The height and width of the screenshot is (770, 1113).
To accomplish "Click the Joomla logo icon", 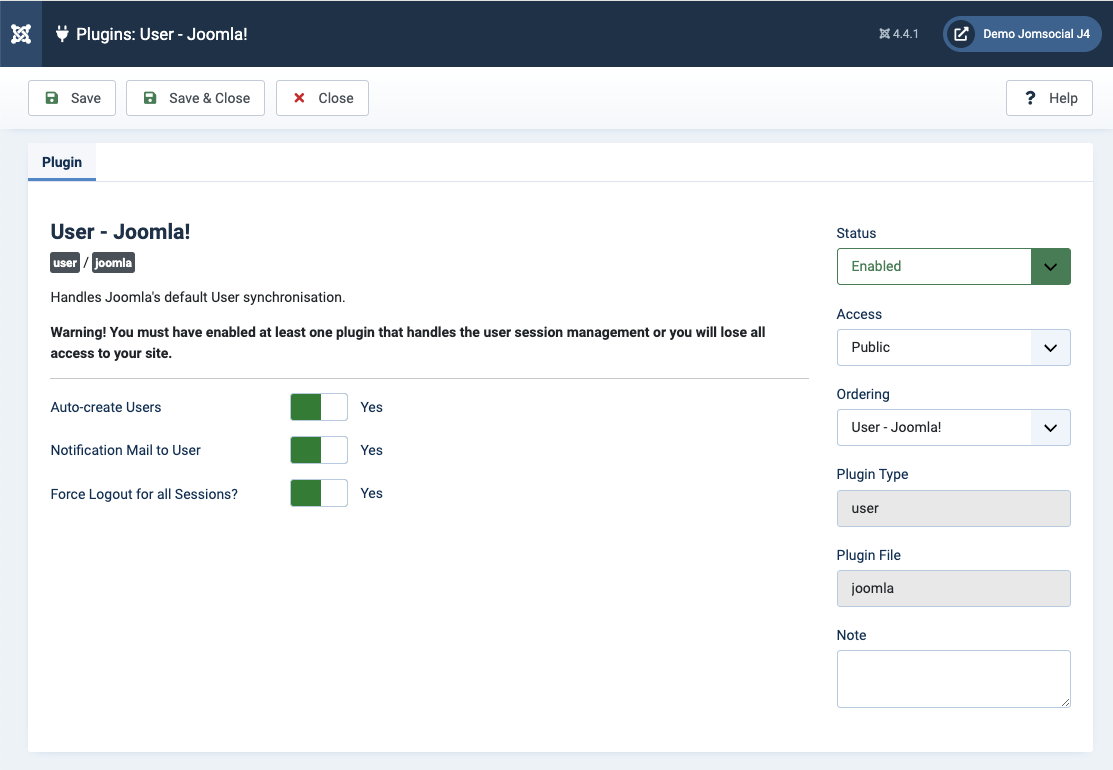I will point(21,34).
